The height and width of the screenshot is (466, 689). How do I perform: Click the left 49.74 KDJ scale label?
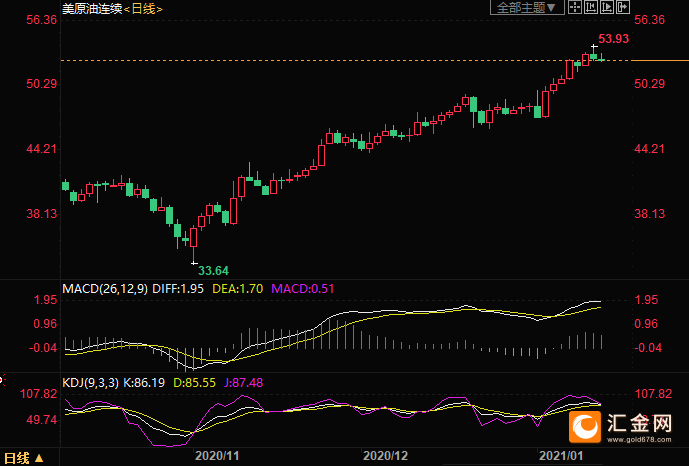point(42,419)
